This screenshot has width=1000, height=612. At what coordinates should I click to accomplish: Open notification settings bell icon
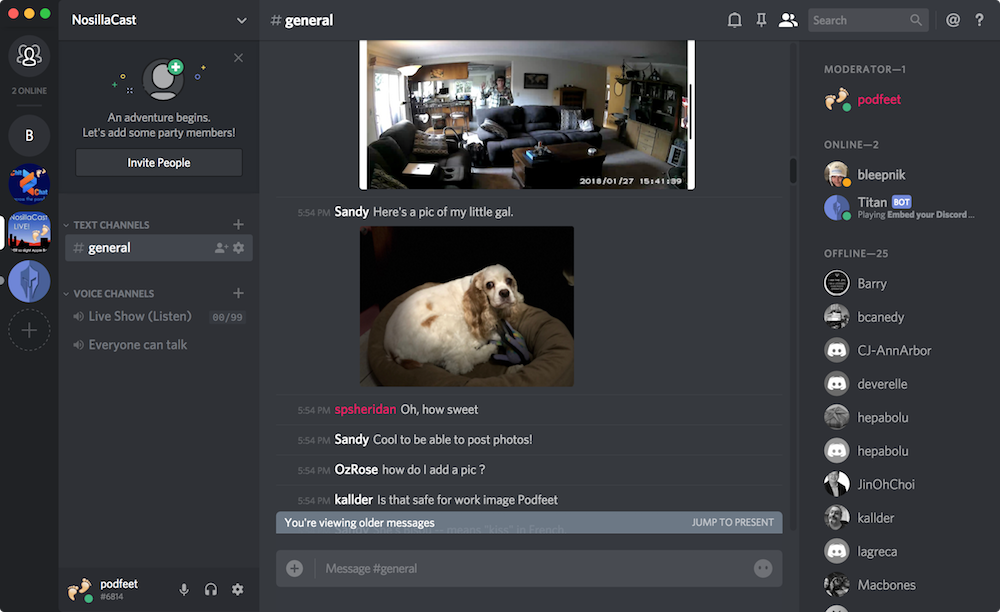tap(735, 20)
